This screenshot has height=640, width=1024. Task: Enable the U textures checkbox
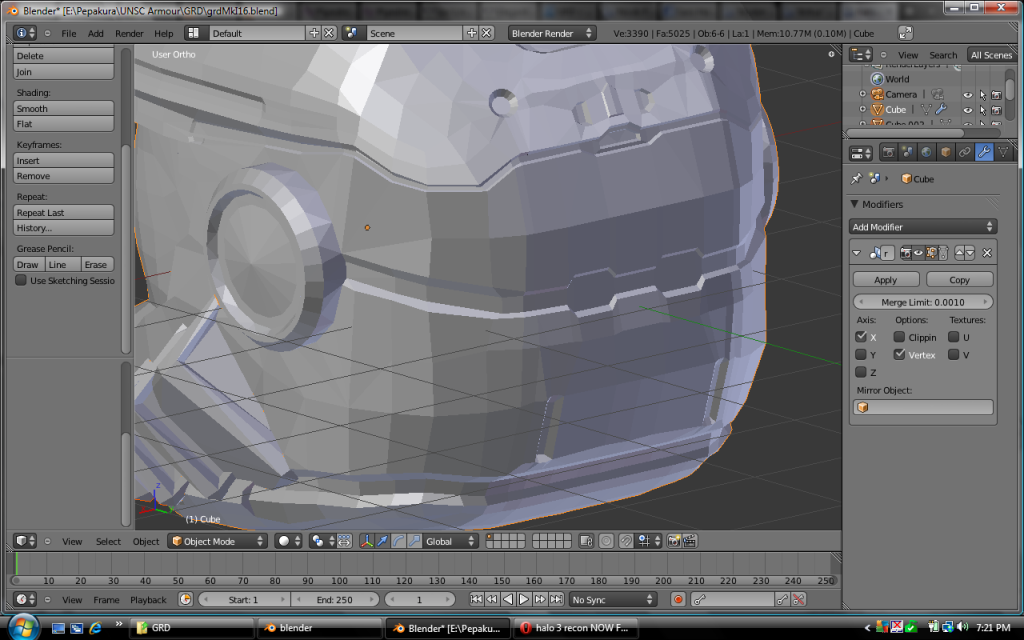(953, 337)
